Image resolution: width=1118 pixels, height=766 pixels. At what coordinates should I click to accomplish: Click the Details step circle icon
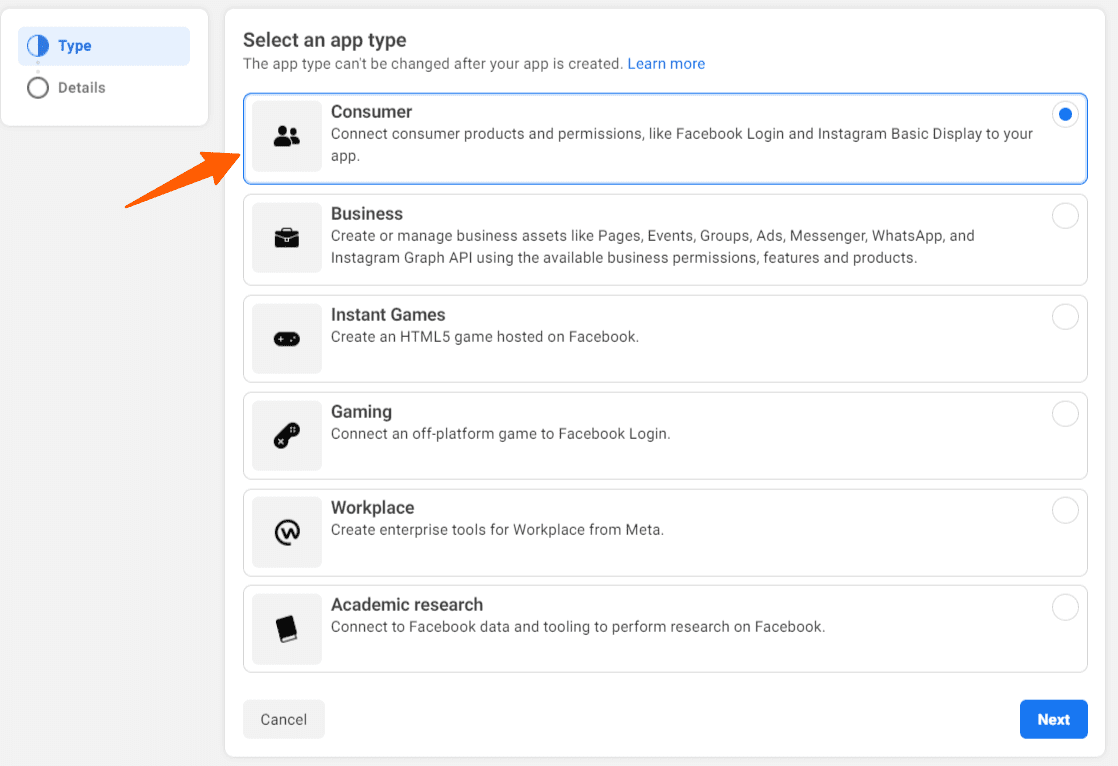[38, 87]
